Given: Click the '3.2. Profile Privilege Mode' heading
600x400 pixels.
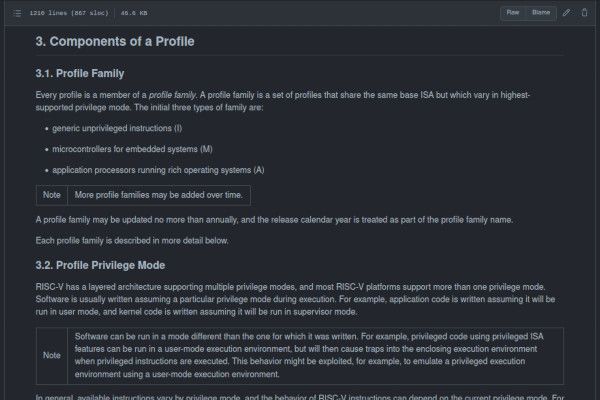Looking at the screenshot, I should coord(100,265).
